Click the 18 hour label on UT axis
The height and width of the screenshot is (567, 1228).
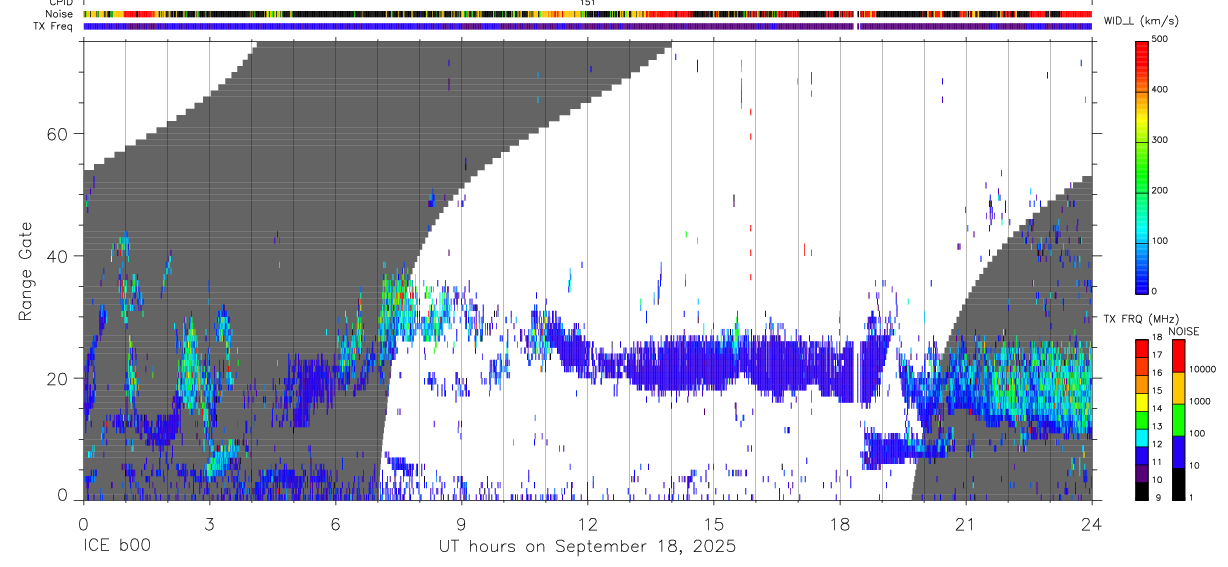point(839,522)
